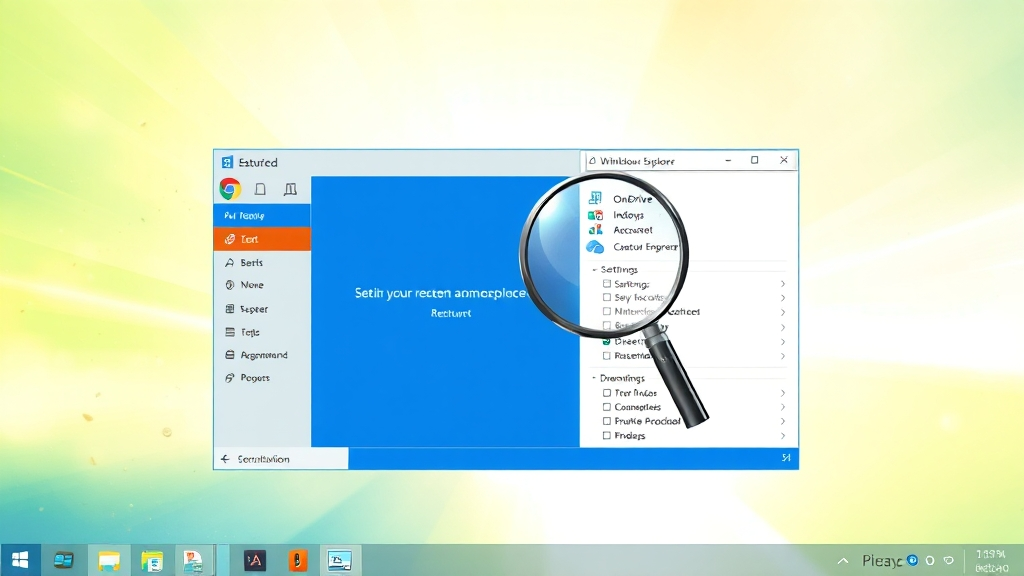Click the bookmark-shaped icon beside the Chrome icon
This screenshot has width=1024, height=576.
[260, 189]
